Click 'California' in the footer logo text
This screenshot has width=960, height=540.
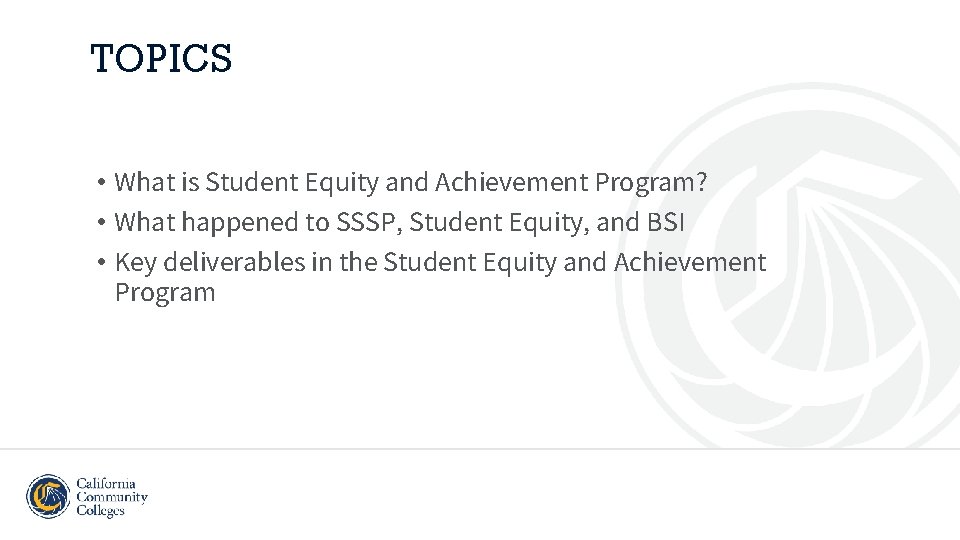[x=106, y=483]
